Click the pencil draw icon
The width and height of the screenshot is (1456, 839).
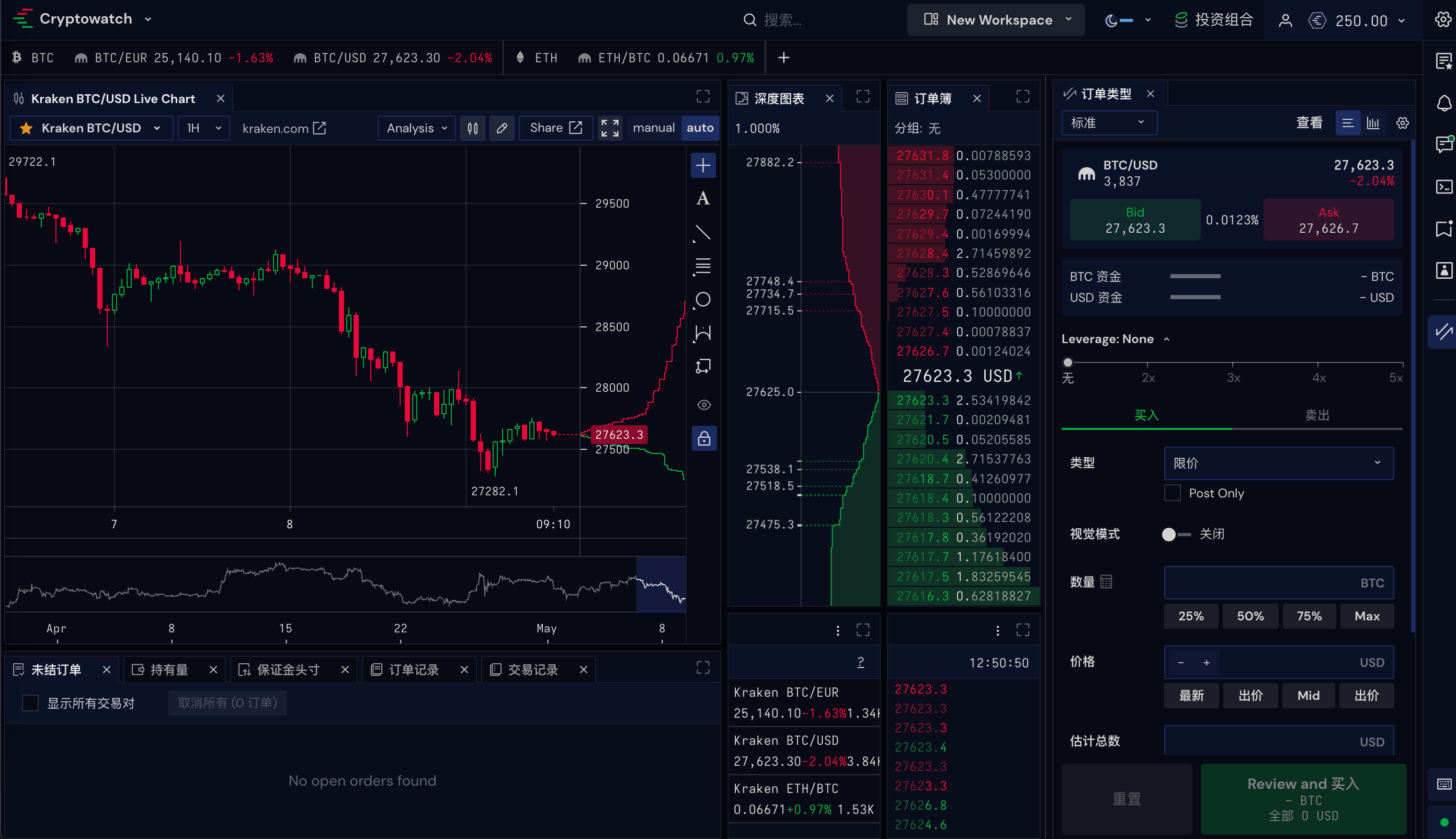[502, 128]
